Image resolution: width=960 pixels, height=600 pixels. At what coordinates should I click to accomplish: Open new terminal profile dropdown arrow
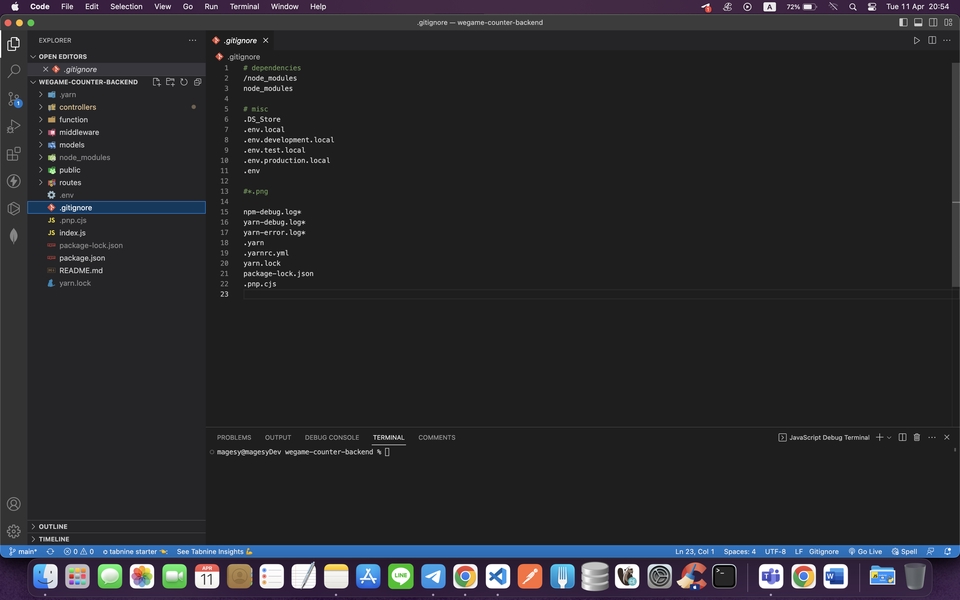pos(889,437)
